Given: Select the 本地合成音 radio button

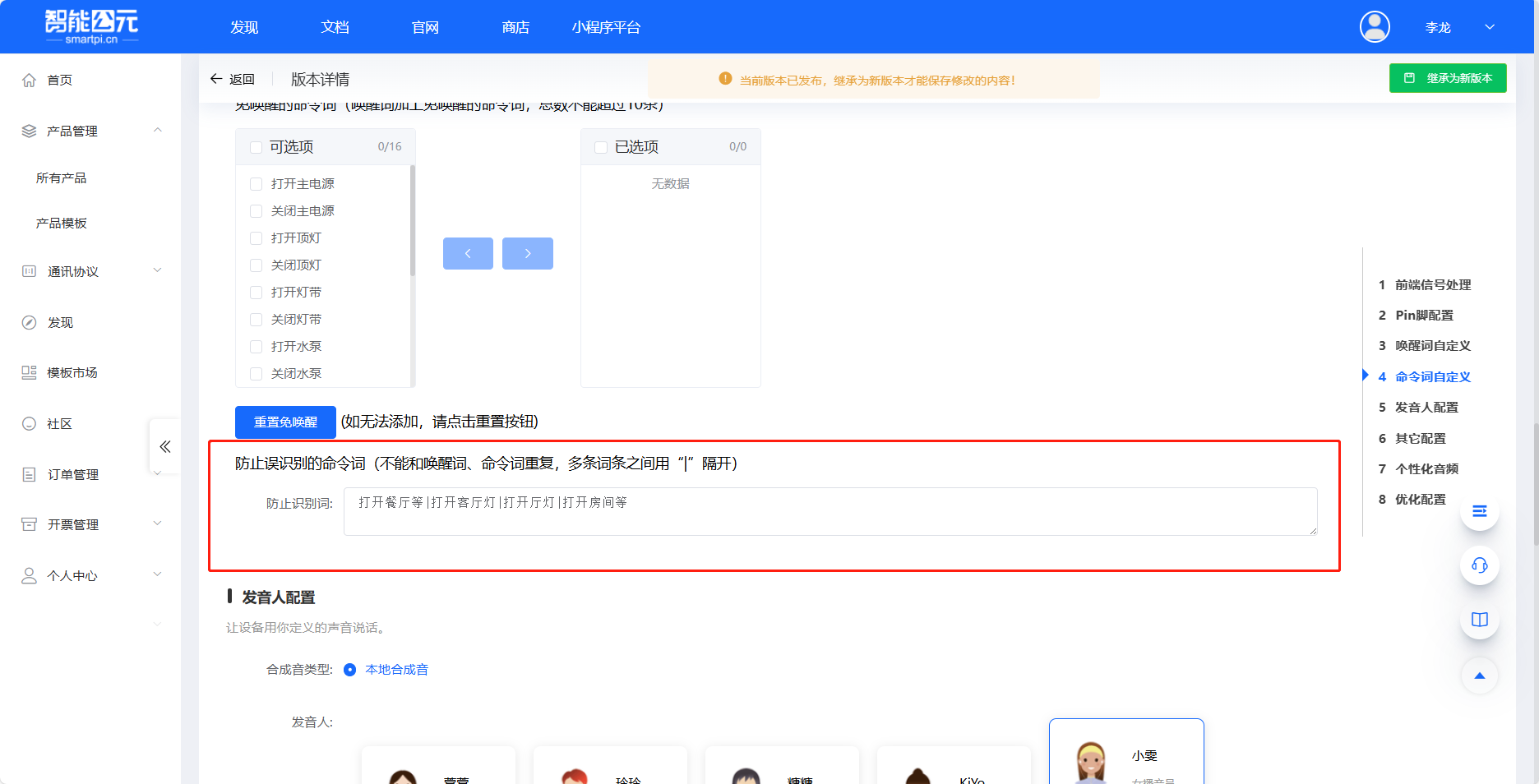Looking at the screenshot, I should pos(351,670).
